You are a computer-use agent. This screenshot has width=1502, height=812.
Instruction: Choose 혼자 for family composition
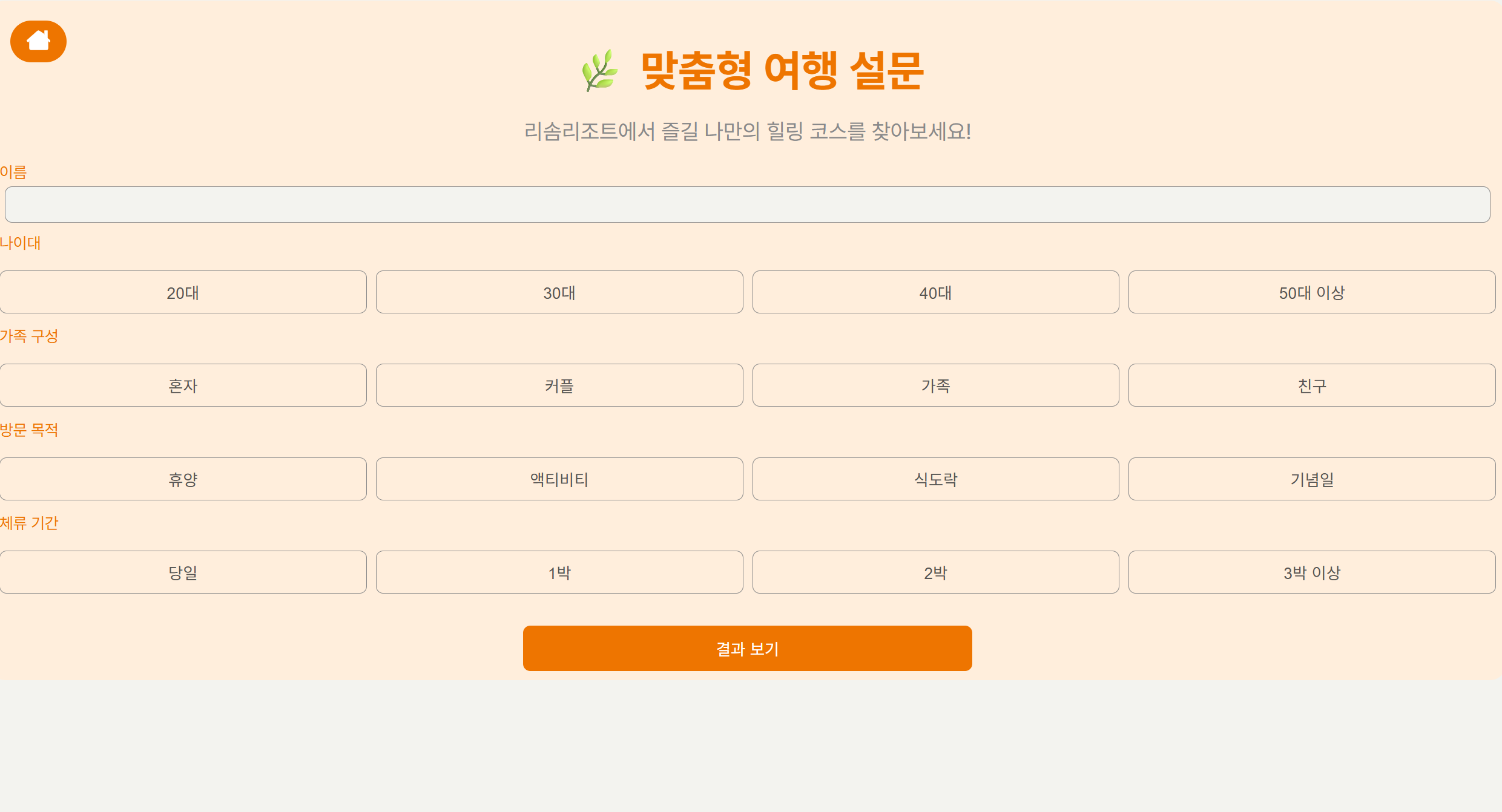pos(183,385)
